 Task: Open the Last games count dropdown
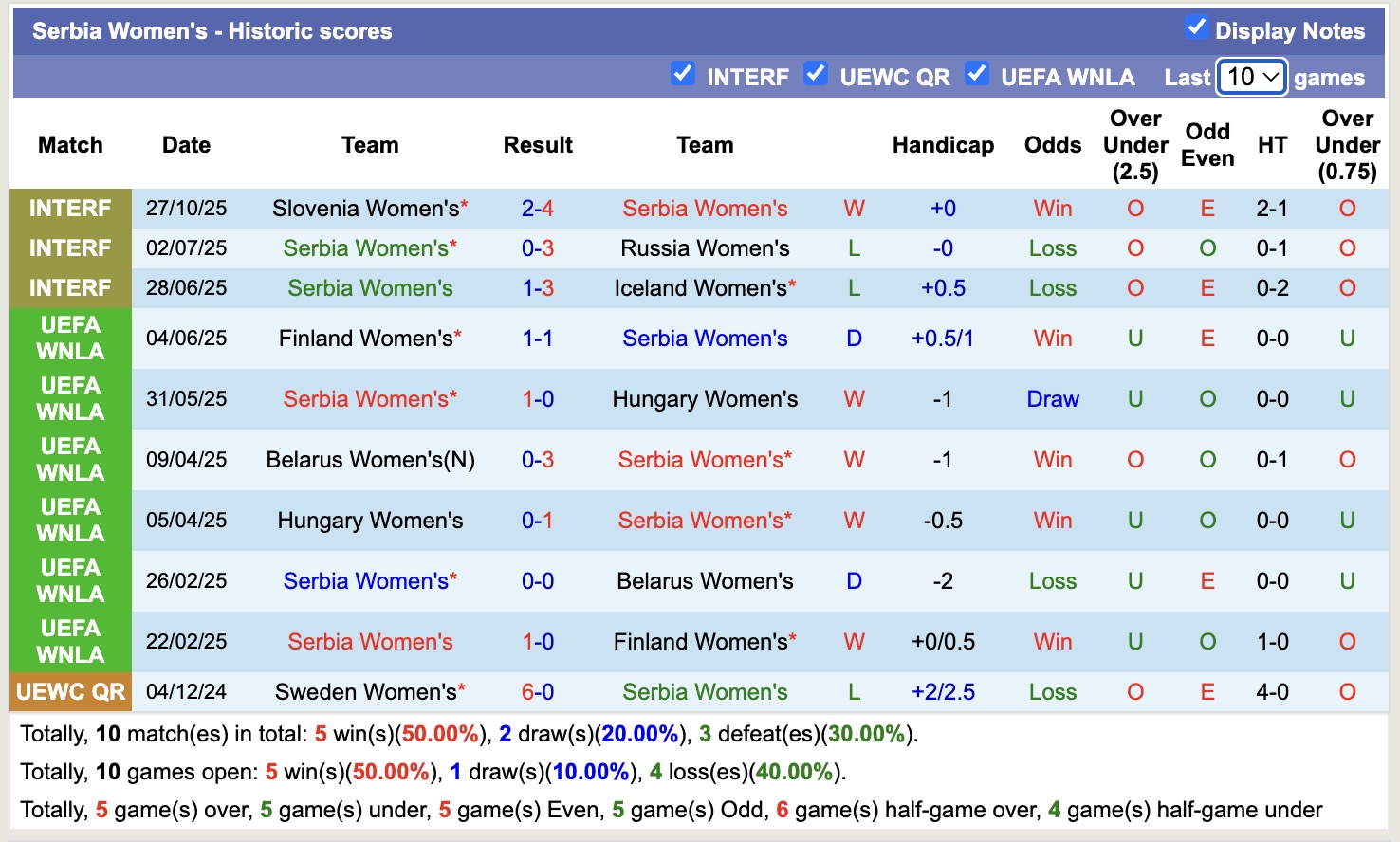pyautogui.click(x=1250, y=77)
